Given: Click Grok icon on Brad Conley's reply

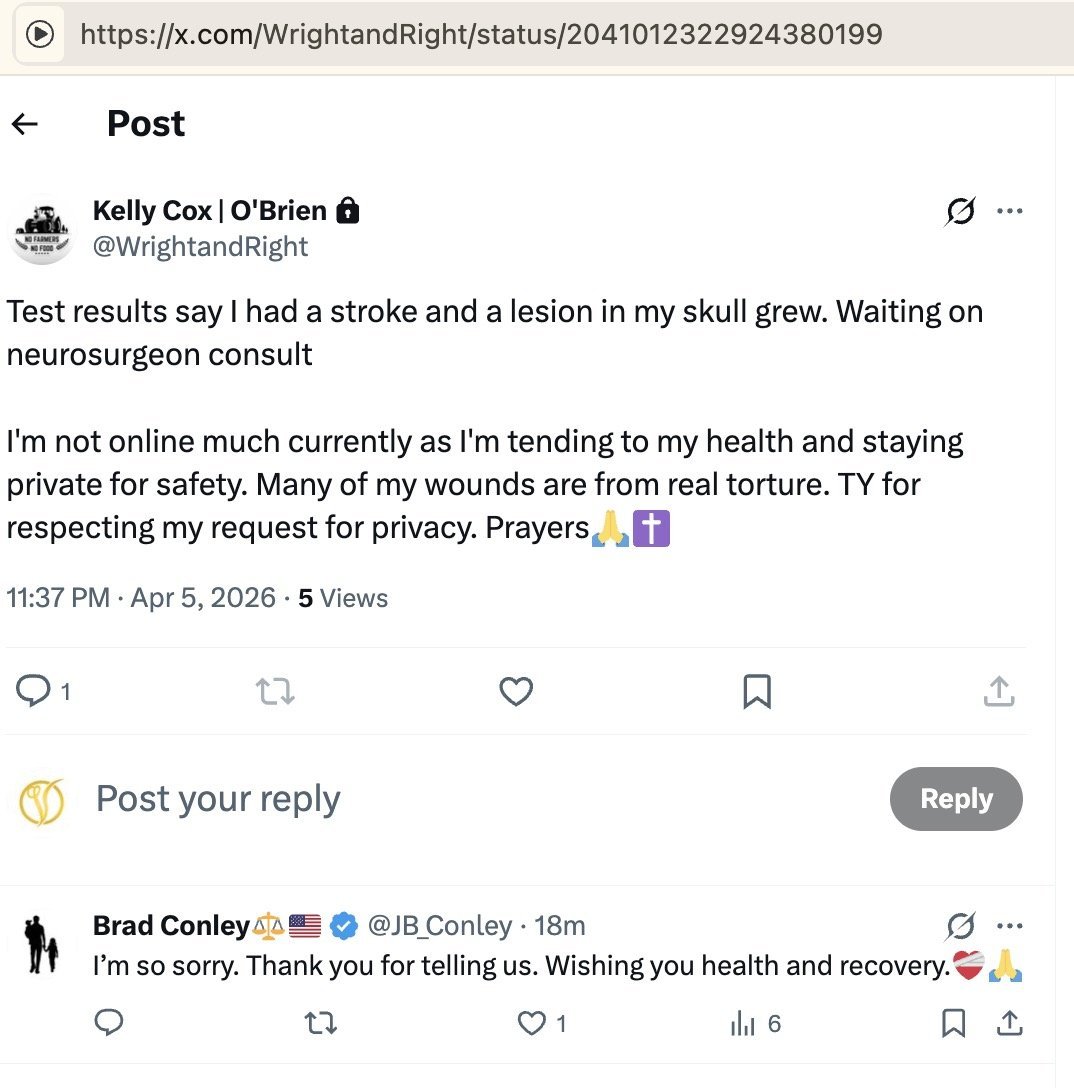Looking at the screenshot, I should 960,927.
